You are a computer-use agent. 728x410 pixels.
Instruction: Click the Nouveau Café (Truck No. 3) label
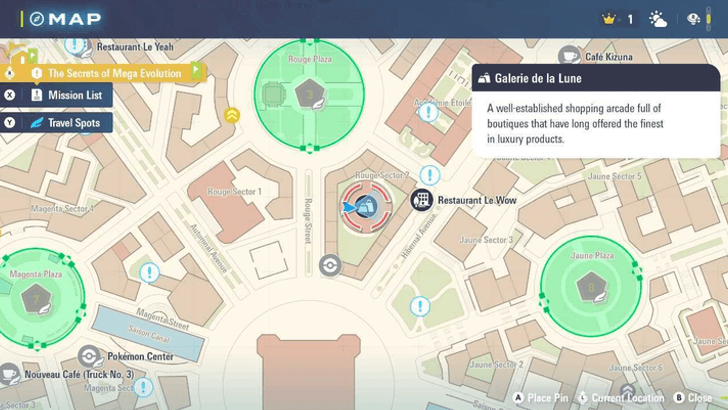(79, 375)
